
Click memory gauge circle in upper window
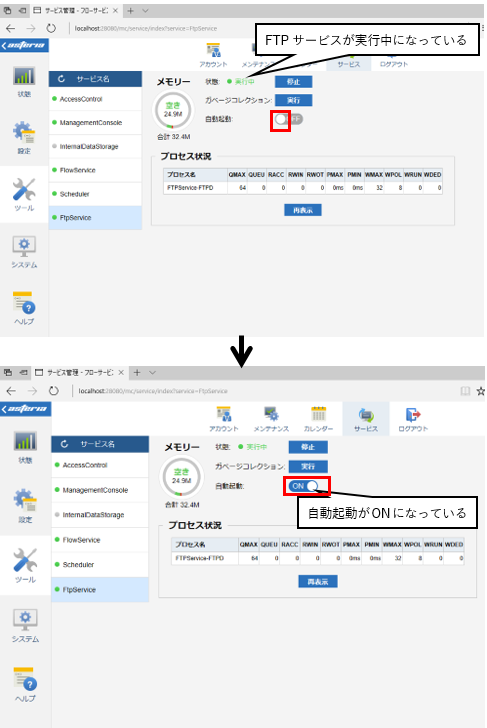tap(173, 110)
